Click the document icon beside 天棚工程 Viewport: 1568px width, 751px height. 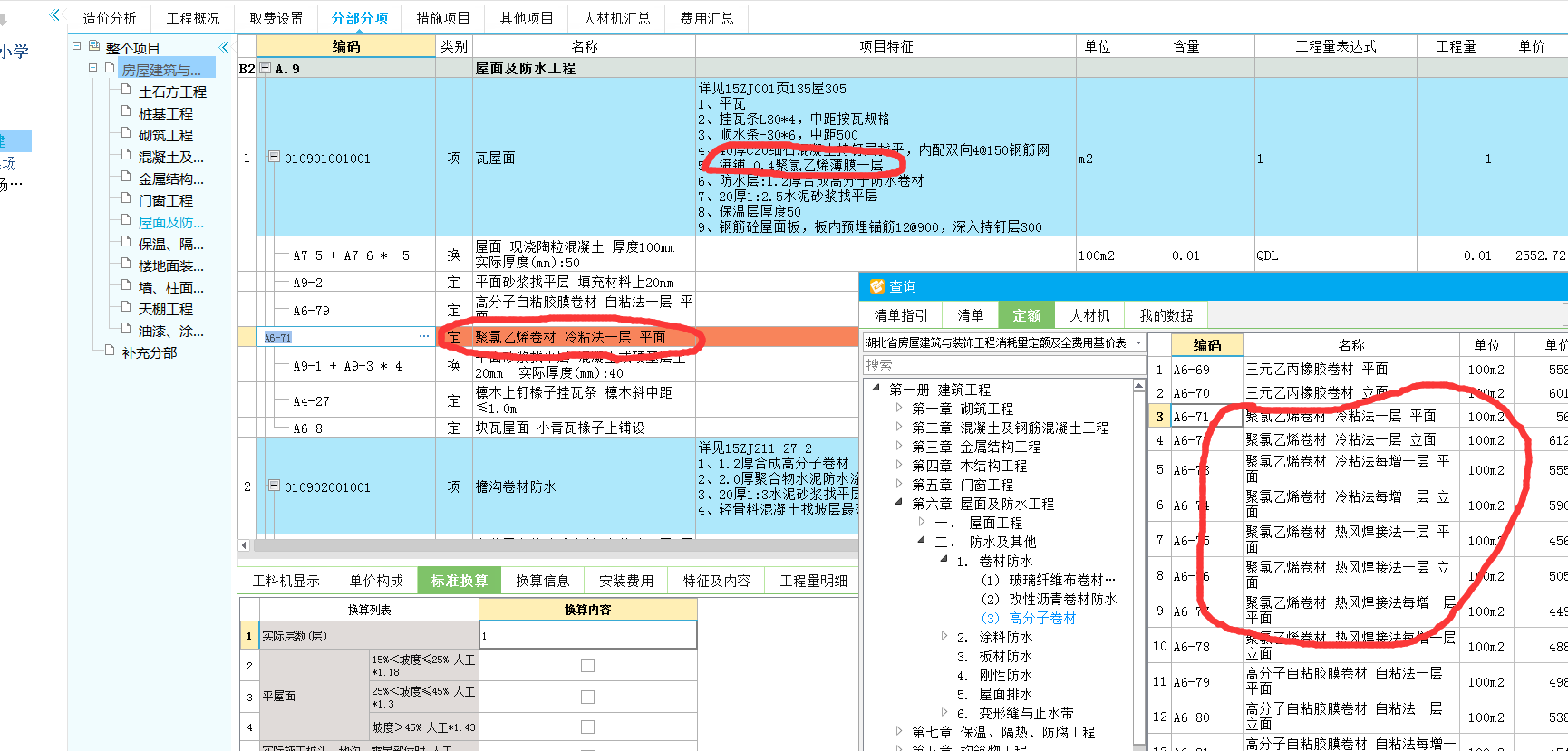[x=127, y=306]
